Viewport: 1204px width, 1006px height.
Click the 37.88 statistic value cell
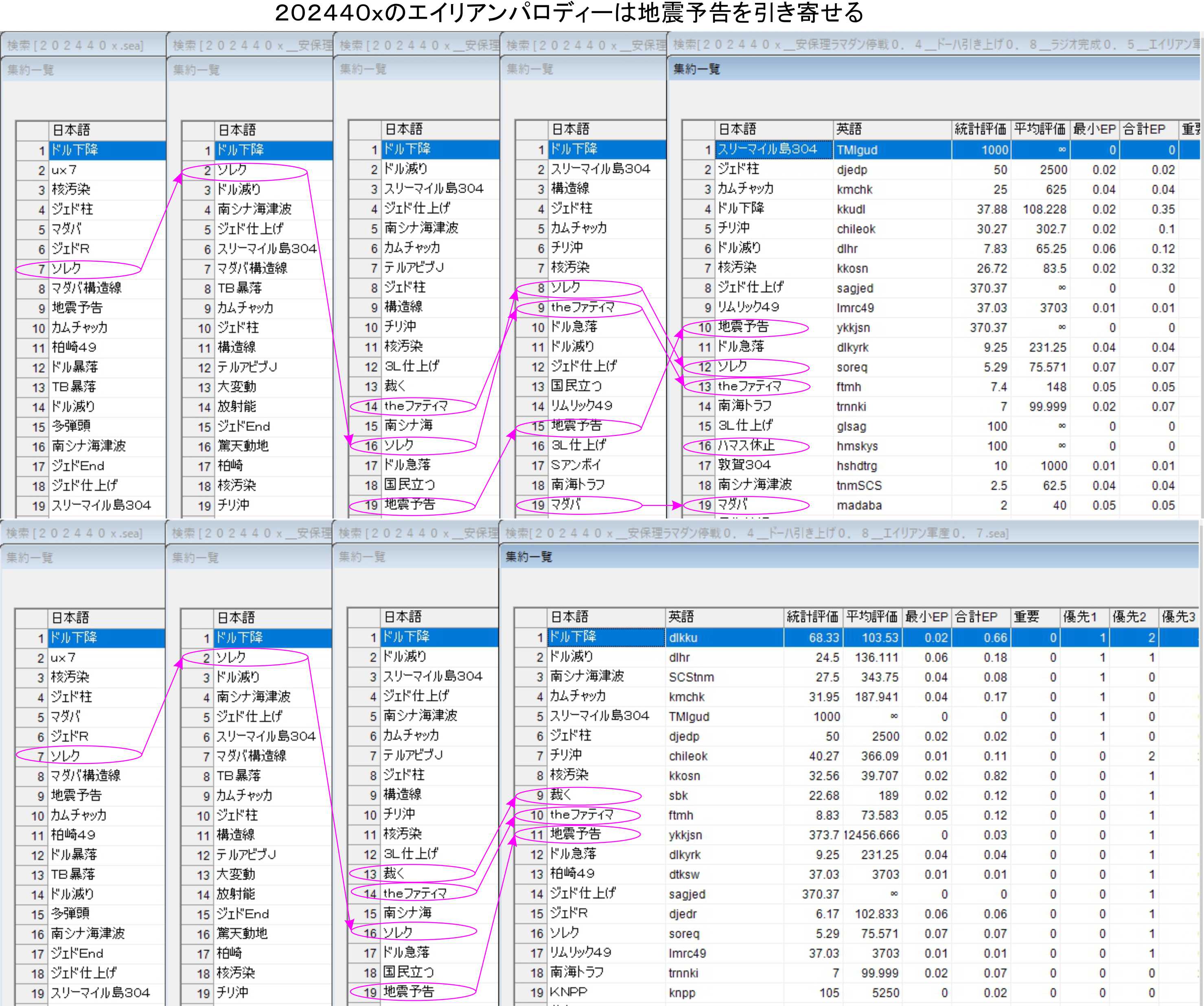click(981, 209)
